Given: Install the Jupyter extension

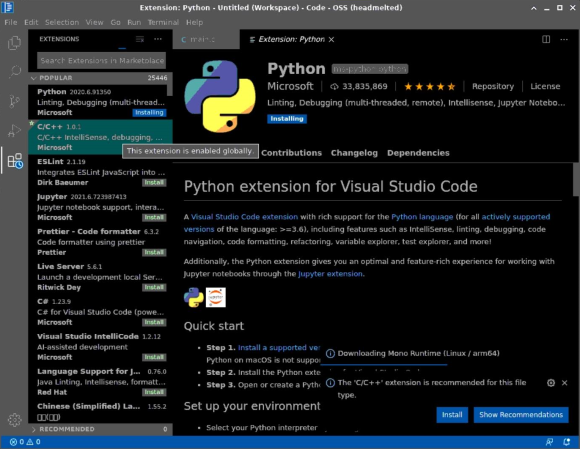Looking at the screenshot, I should (154, 217).
